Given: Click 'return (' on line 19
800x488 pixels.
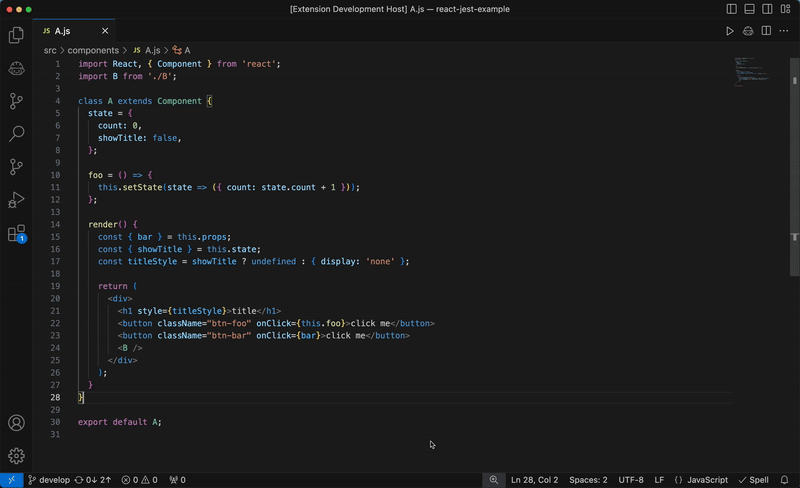Looking at the screenshot, I should pos(117,286).
